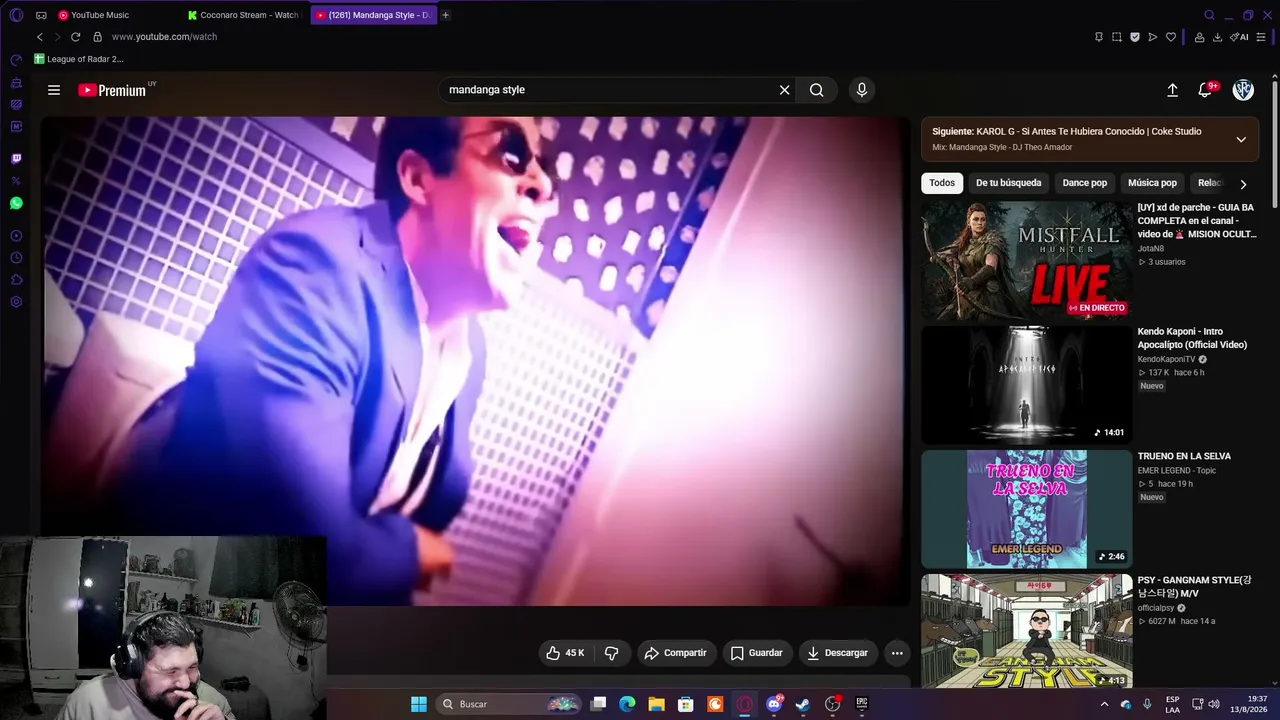The height and width of the screenshot is (720, 1280).
Task: Open the League of Radar bookmark
Action: pyautogui.click(x=79, y=59)
